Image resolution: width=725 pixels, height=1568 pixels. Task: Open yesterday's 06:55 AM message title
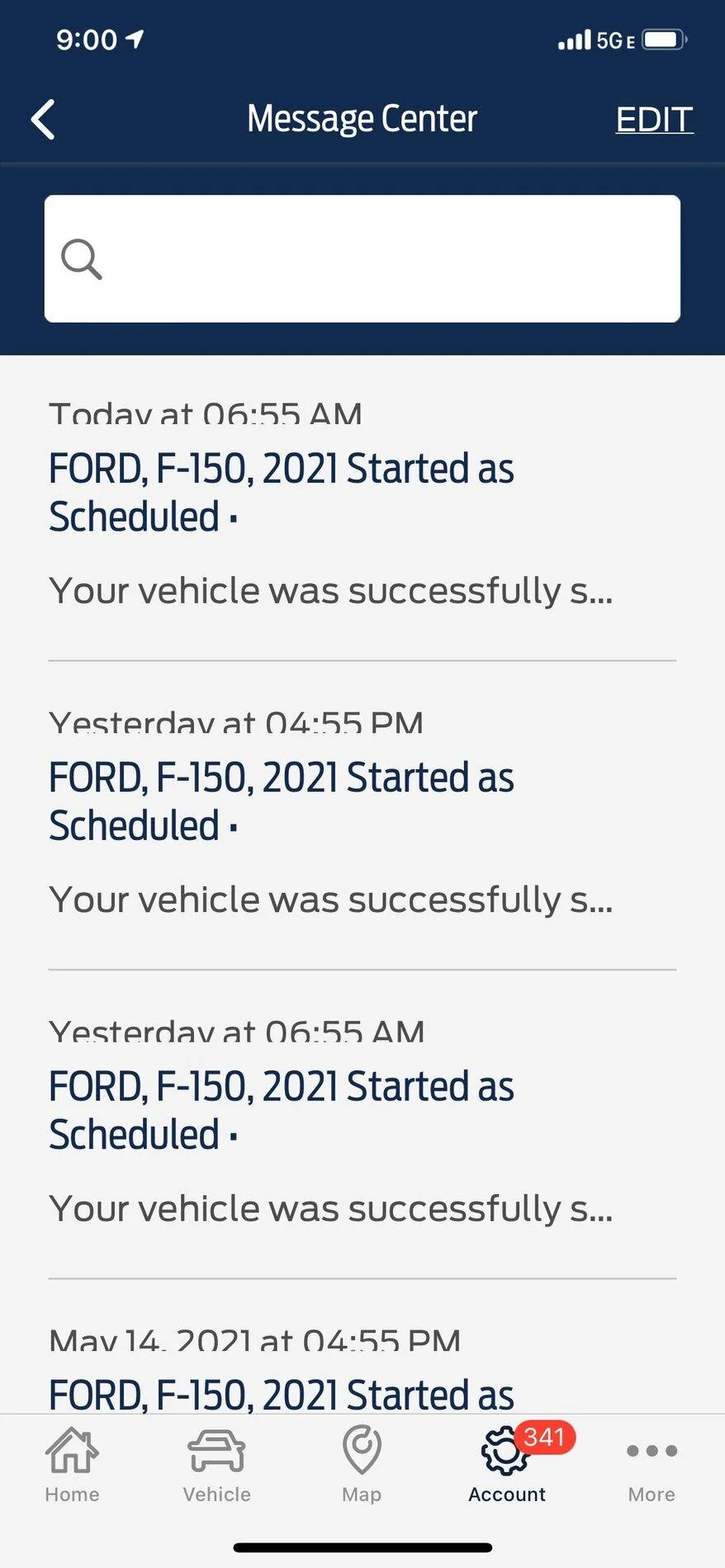[x=281, y=1110]
